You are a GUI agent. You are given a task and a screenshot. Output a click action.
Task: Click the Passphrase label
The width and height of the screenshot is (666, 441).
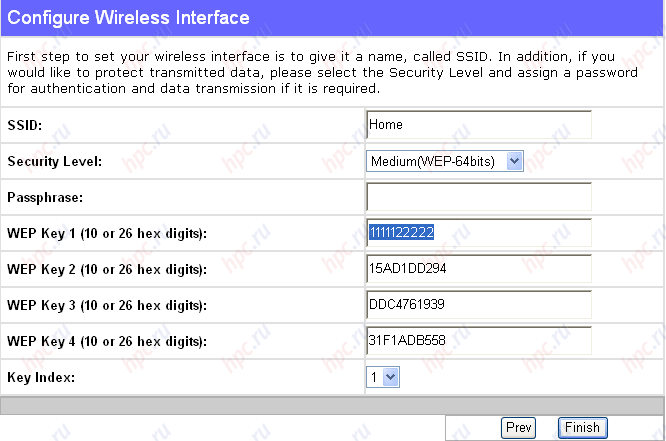coord(45,198)
